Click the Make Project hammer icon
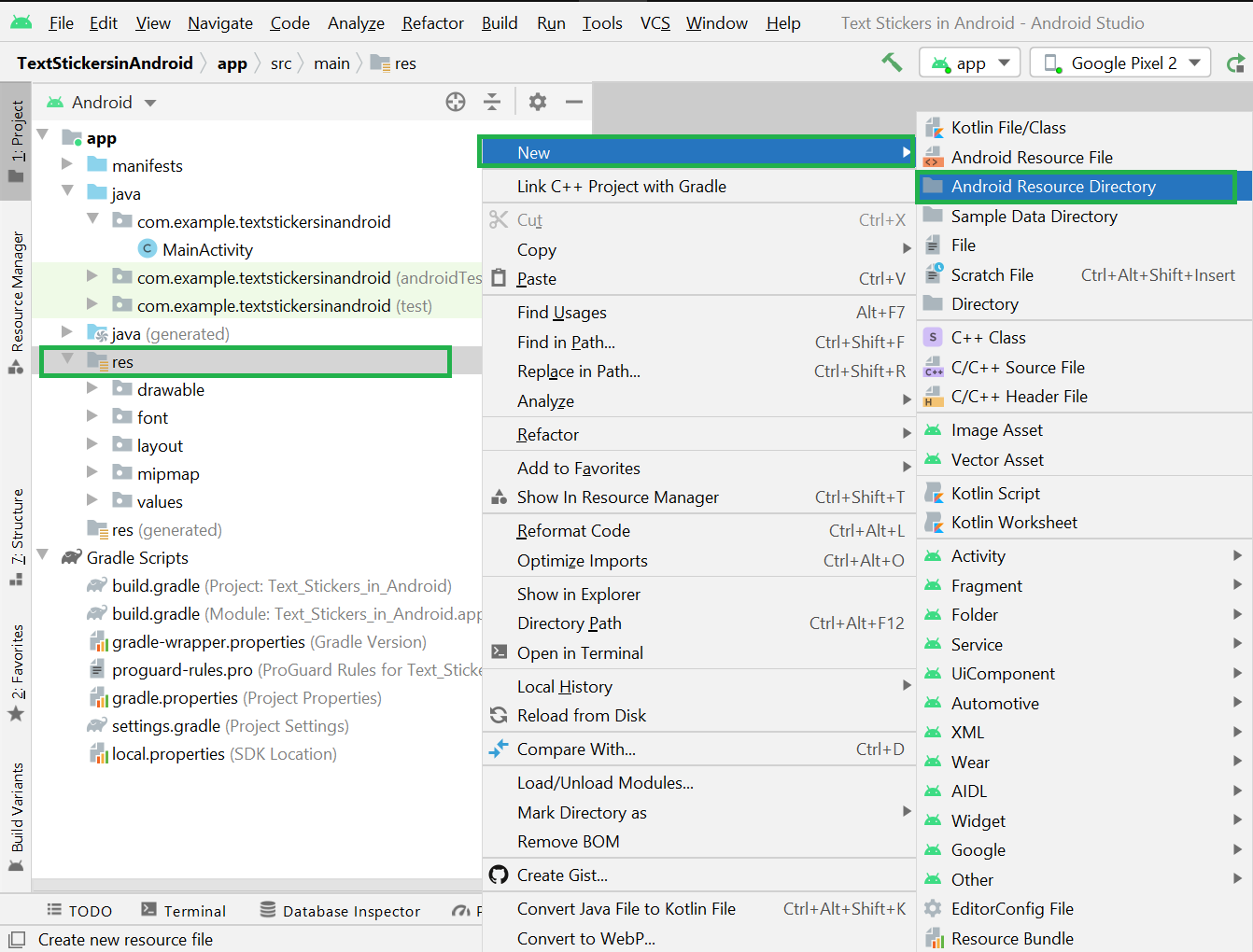1253x952 pixels. tap(892, 63)
